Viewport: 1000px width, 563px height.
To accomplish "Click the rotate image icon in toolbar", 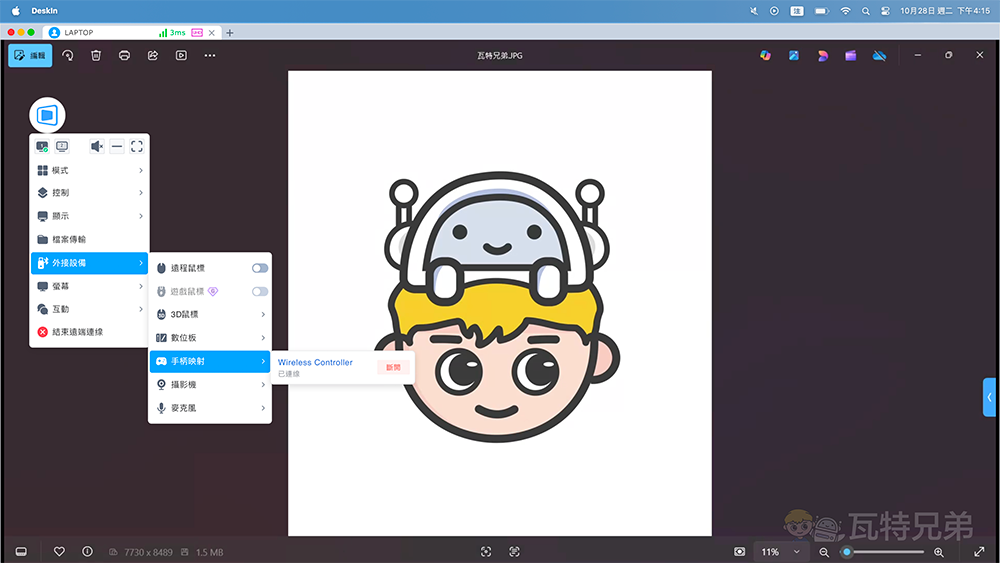I will (67, 56).
